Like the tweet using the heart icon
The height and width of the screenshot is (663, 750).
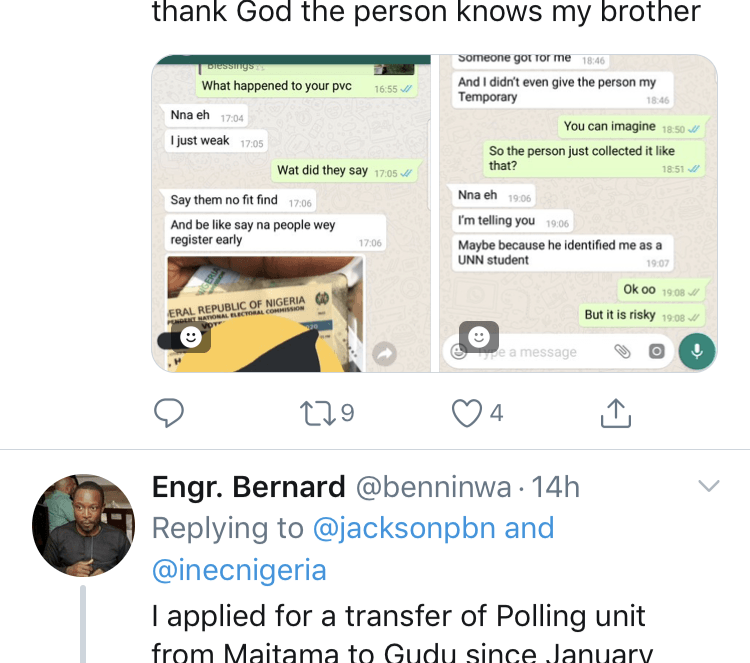coord(467,413)
